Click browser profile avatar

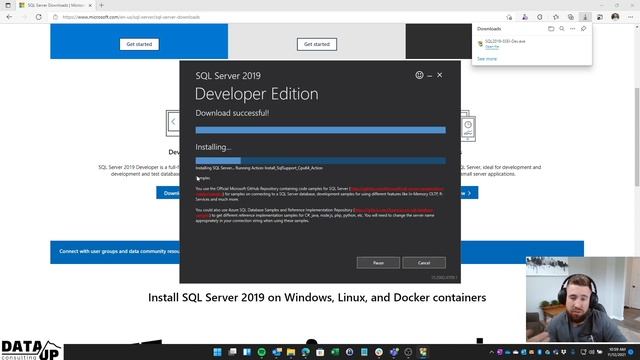(615, 17)
